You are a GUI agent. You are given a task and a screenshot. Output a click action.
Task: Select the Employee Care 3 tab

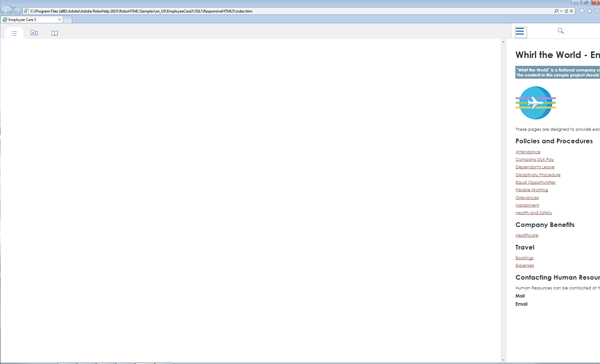[x=32, y=20]
